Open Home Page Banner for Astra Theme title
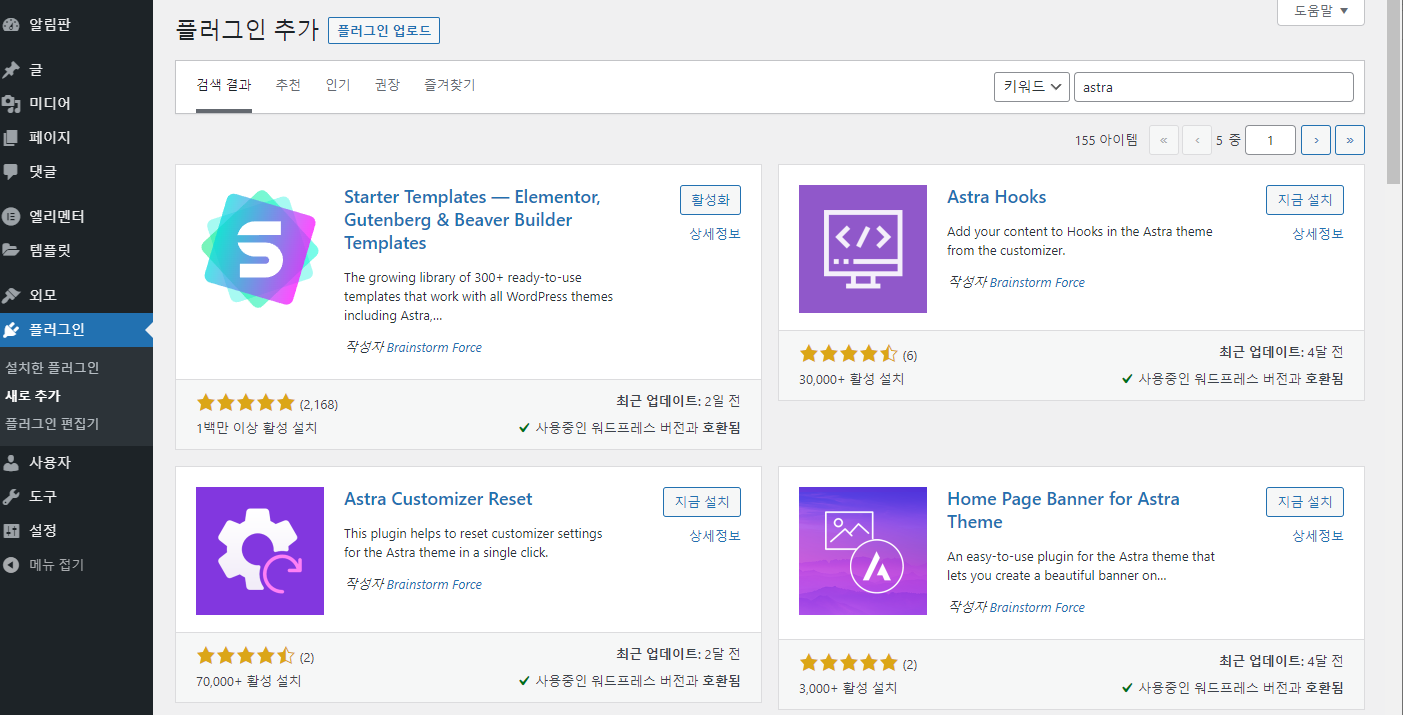 1063,510
